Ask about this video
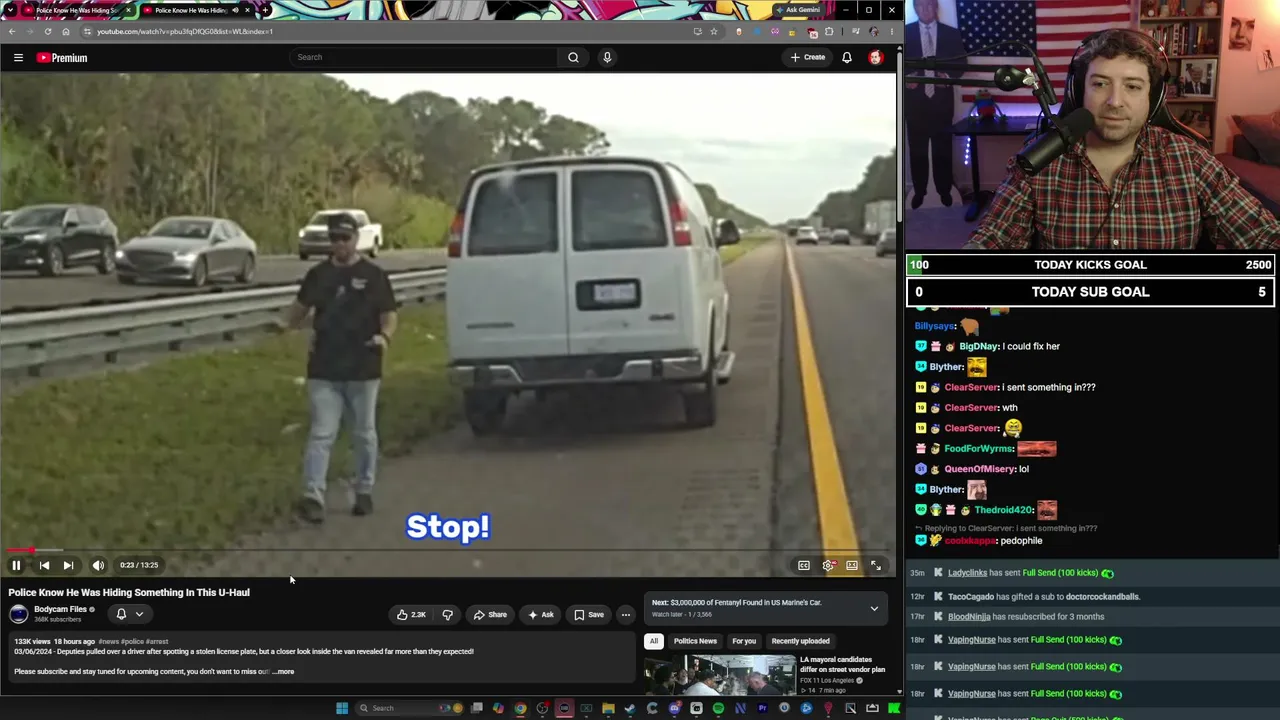The width and height of the screenshot is (1280, 720). click(541, 615)
